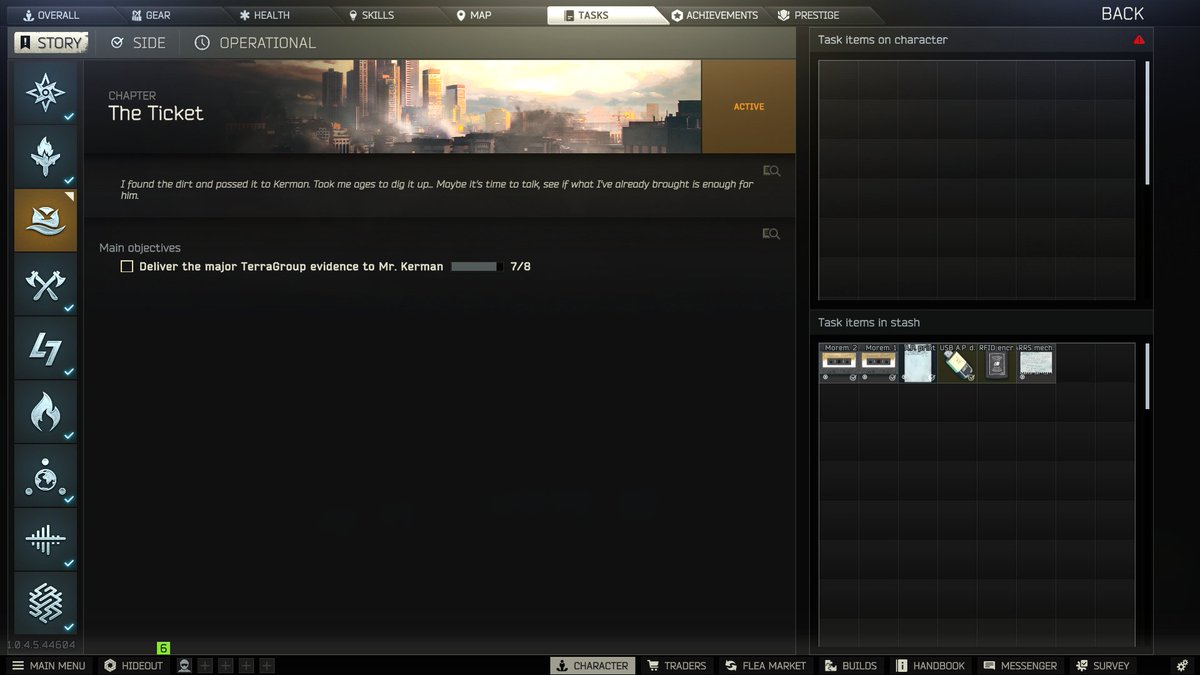Switch to the Prestige tab
Viewport: 1200px width, 675px height.
(x=808, y=15)
